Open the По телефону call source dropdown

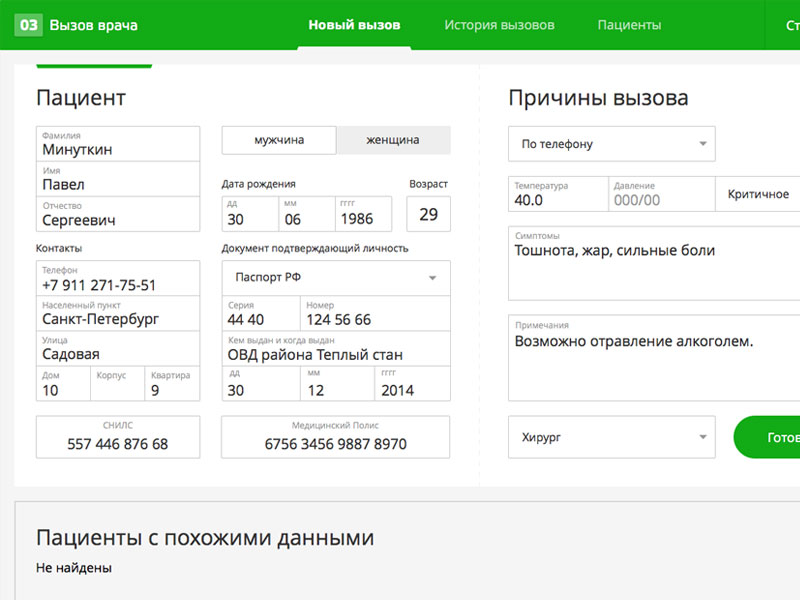(611, 144)
